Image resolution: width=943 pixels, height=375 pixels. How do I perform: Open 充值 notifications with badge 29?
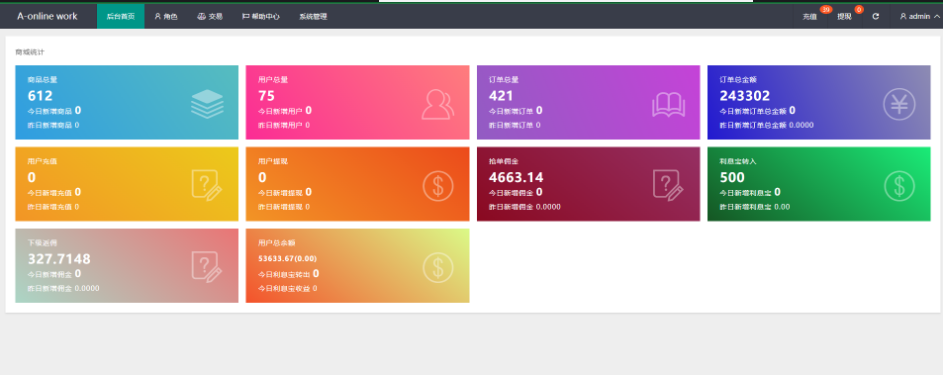click(810, 16)
